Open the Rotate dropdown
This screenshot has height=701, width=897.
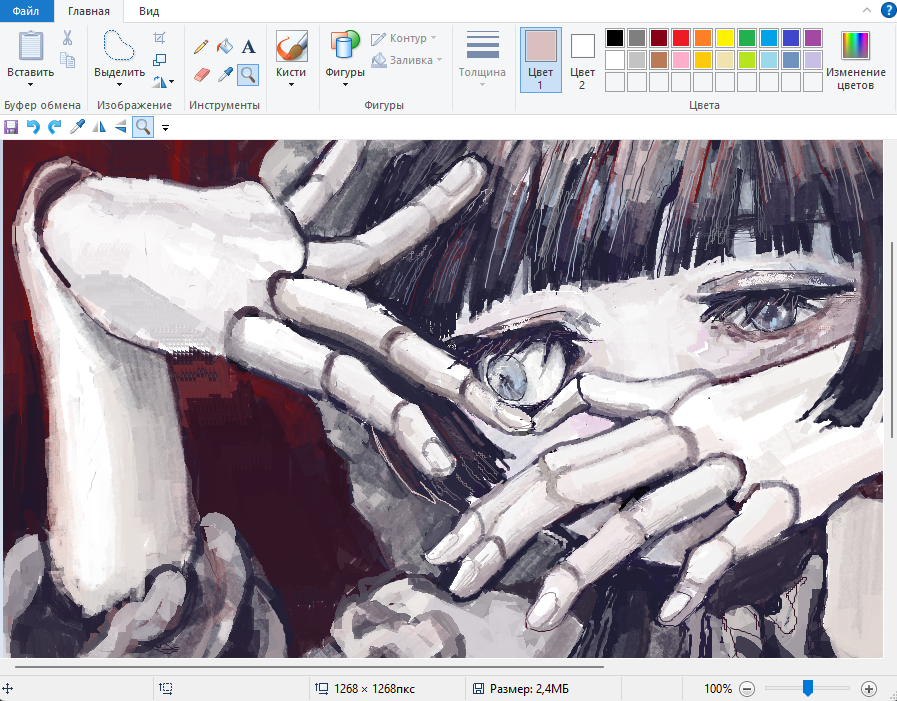pos(163,82)
